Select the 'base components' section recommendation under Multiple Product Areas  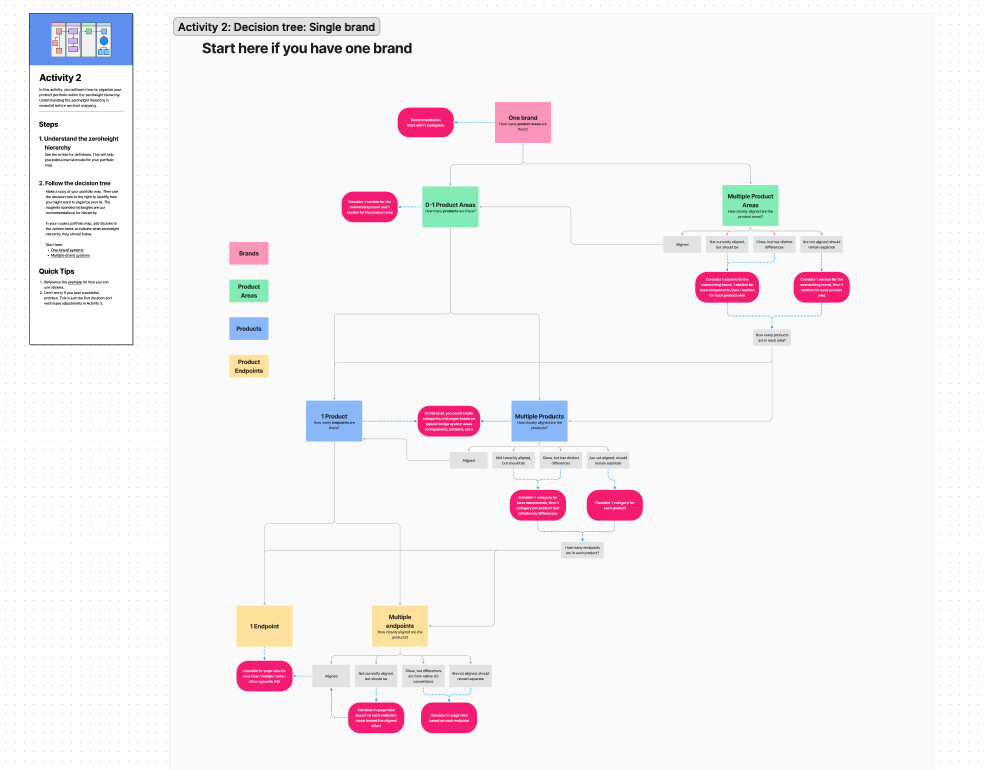pos(726,287)
